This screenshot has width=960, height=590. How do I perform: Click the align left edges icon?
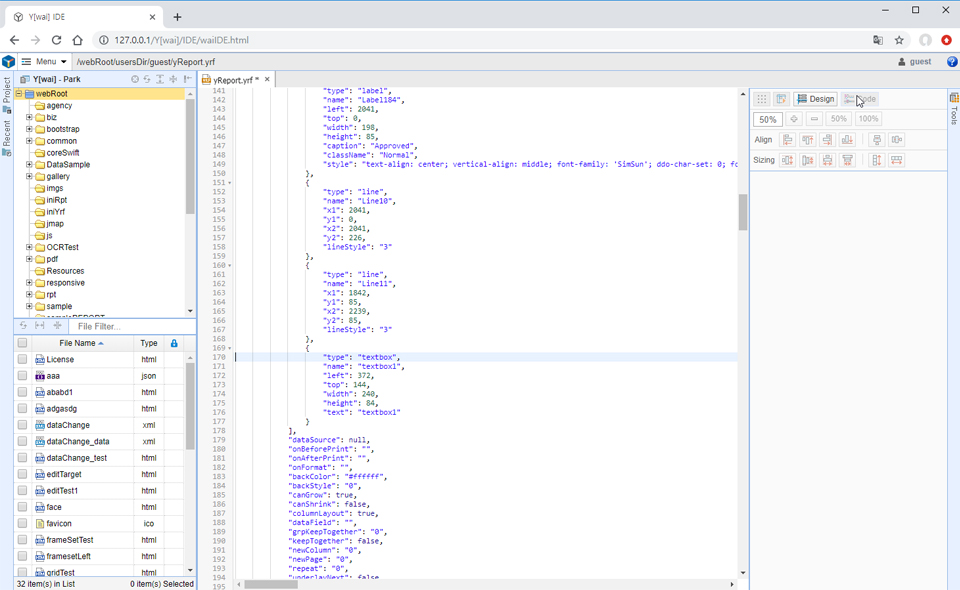click(x=788, y=140)
